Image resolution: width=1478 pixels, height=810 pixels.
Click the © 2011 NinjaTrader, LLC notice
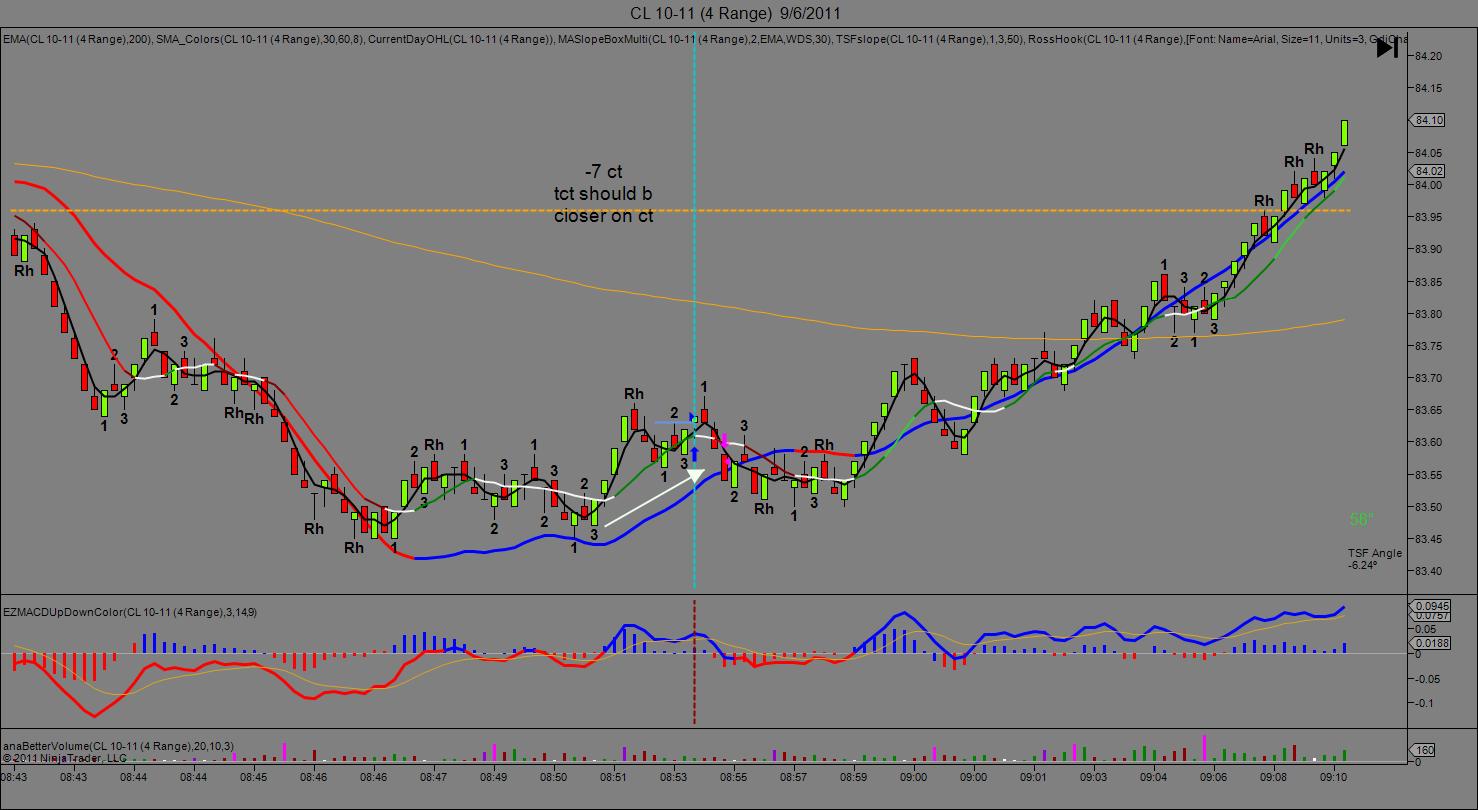63,758
